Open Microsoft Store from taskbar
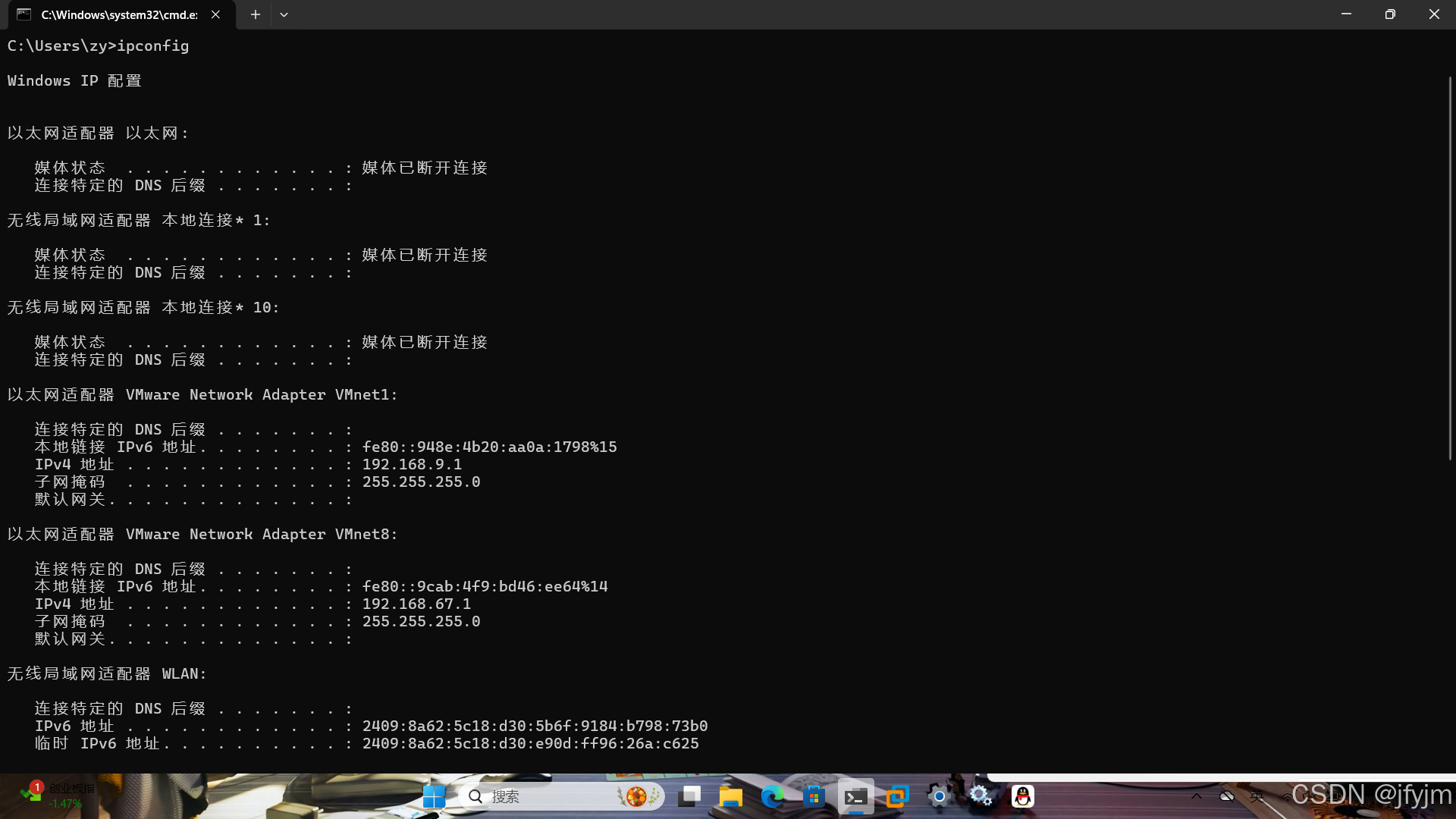This screenshot has height=819, width=1456. 814,796
